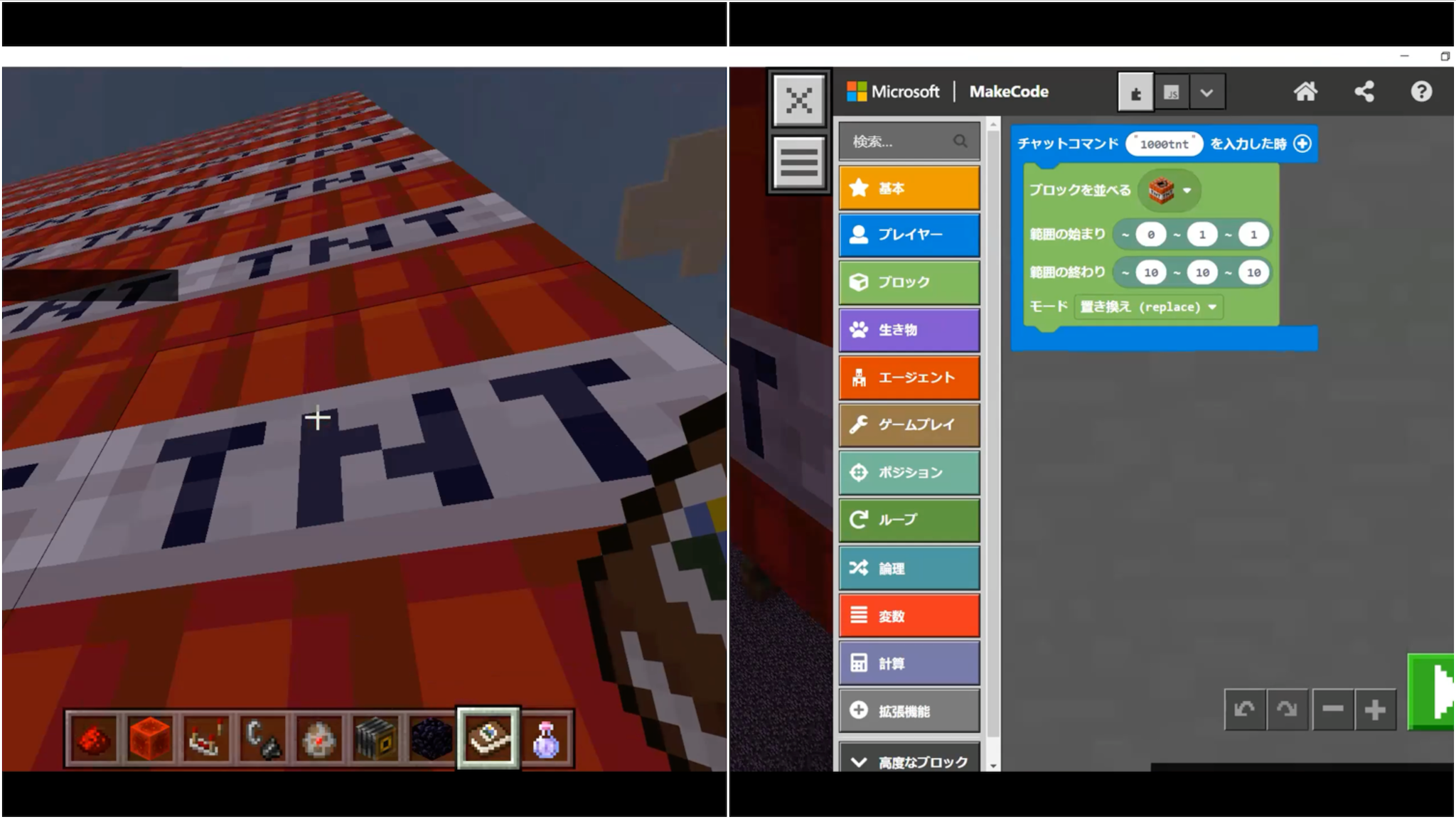Edit the range end Y value 10
This screenshot has width=1456, height=819.
(1202, 272)
